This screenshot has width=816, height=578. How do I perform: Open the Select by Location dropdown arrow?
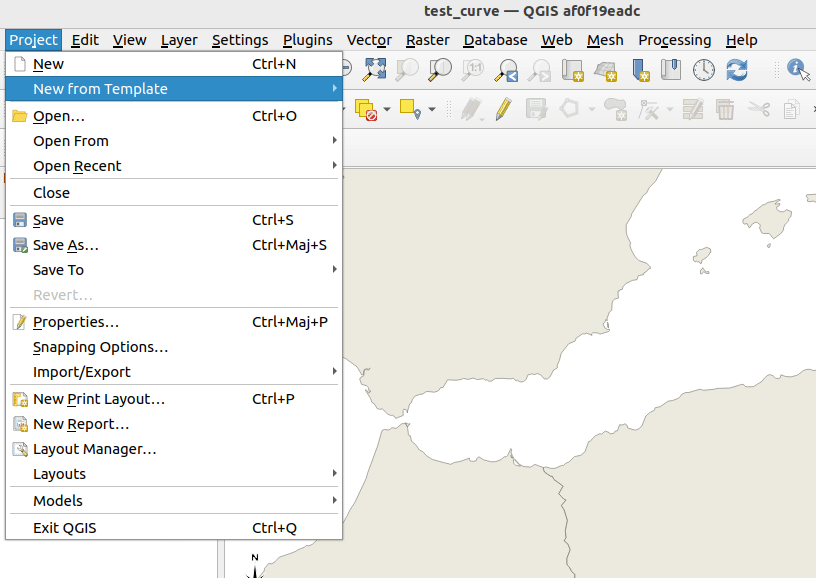431,109
